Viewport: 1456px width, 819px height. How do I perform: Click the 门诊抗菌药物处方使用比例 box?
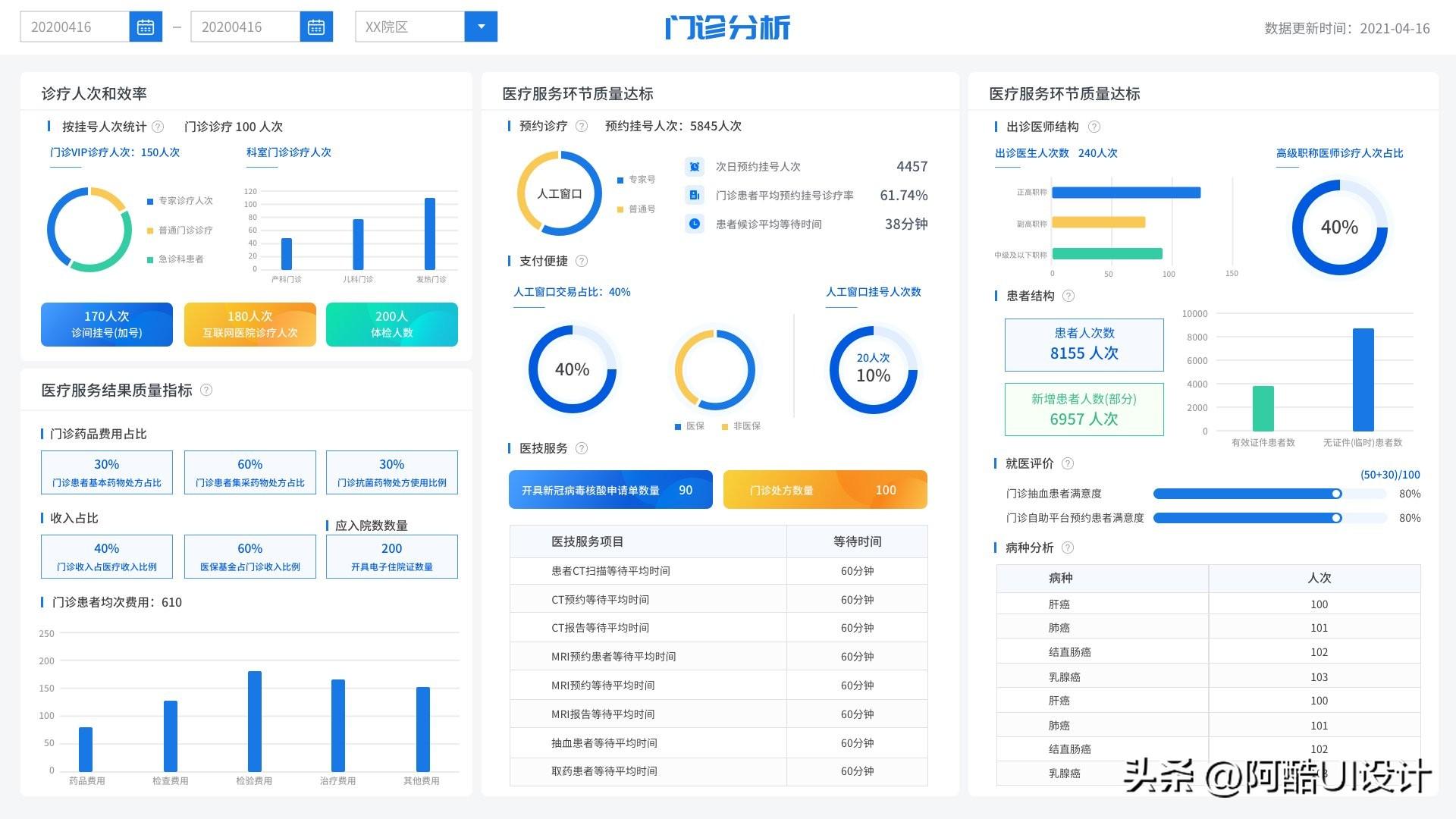392,472
